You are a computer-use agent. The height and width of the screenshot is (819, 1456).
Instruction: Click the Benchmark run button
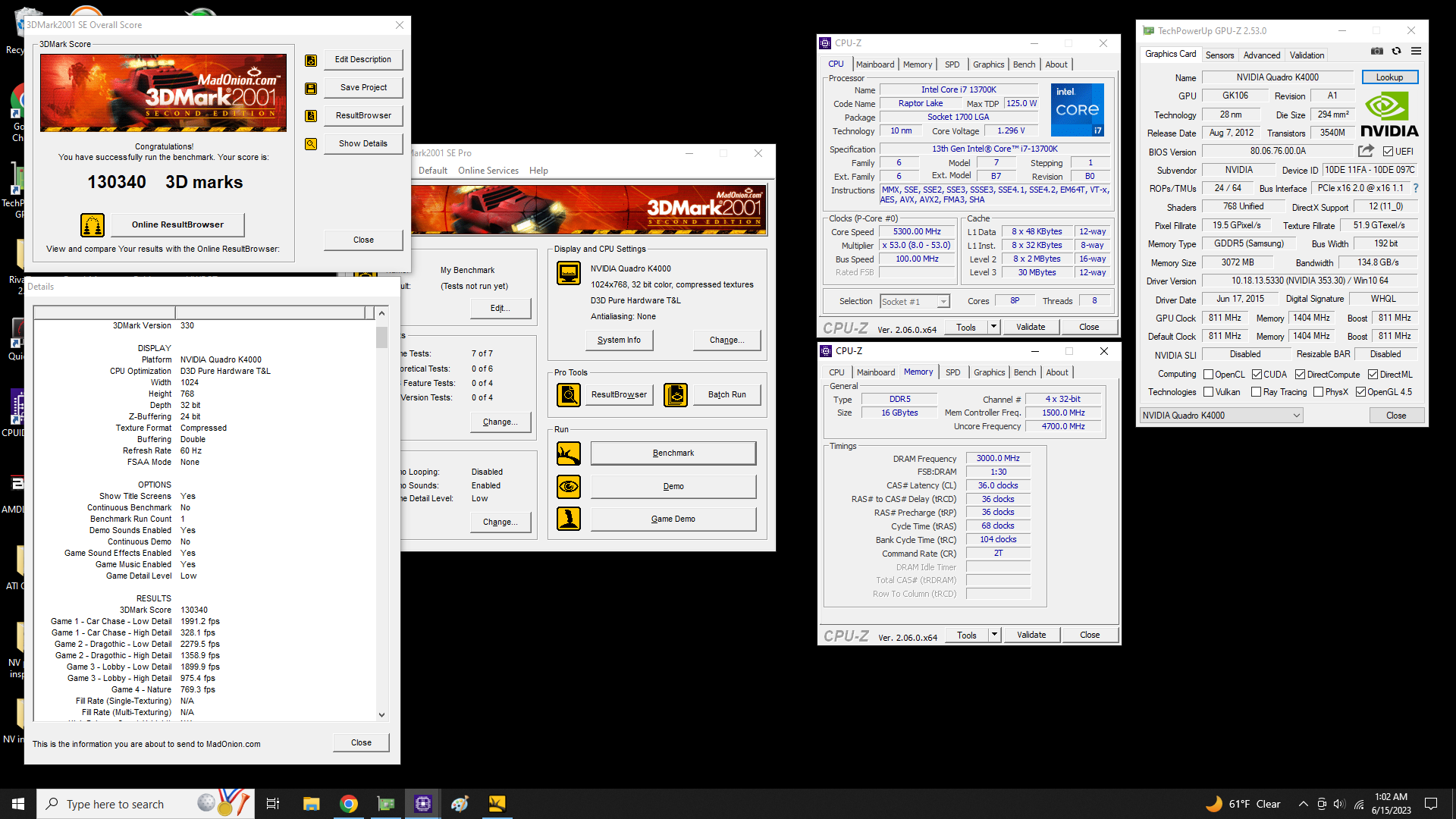tap(673, 453)
